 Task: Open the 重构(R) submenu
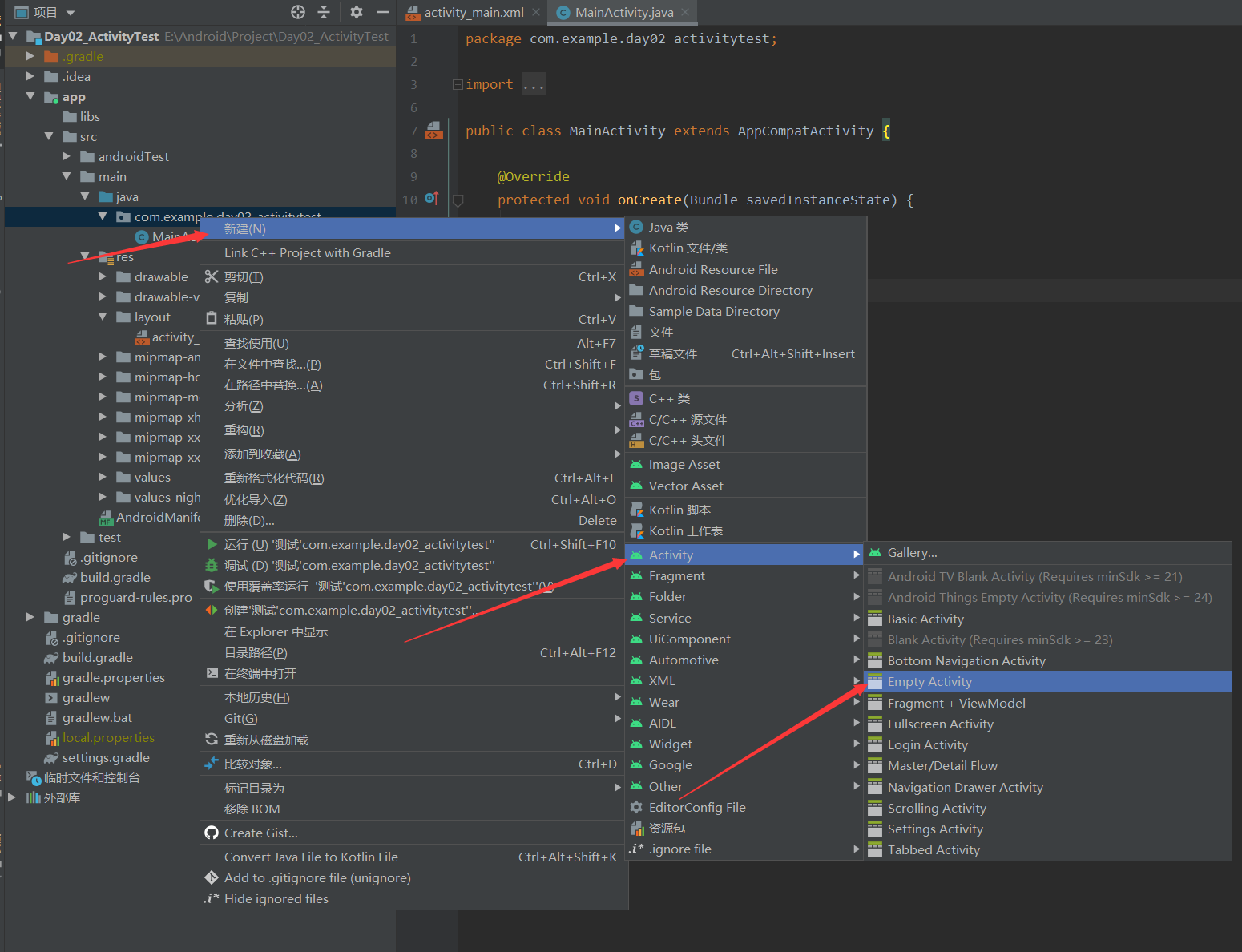[x=412, y=430]
